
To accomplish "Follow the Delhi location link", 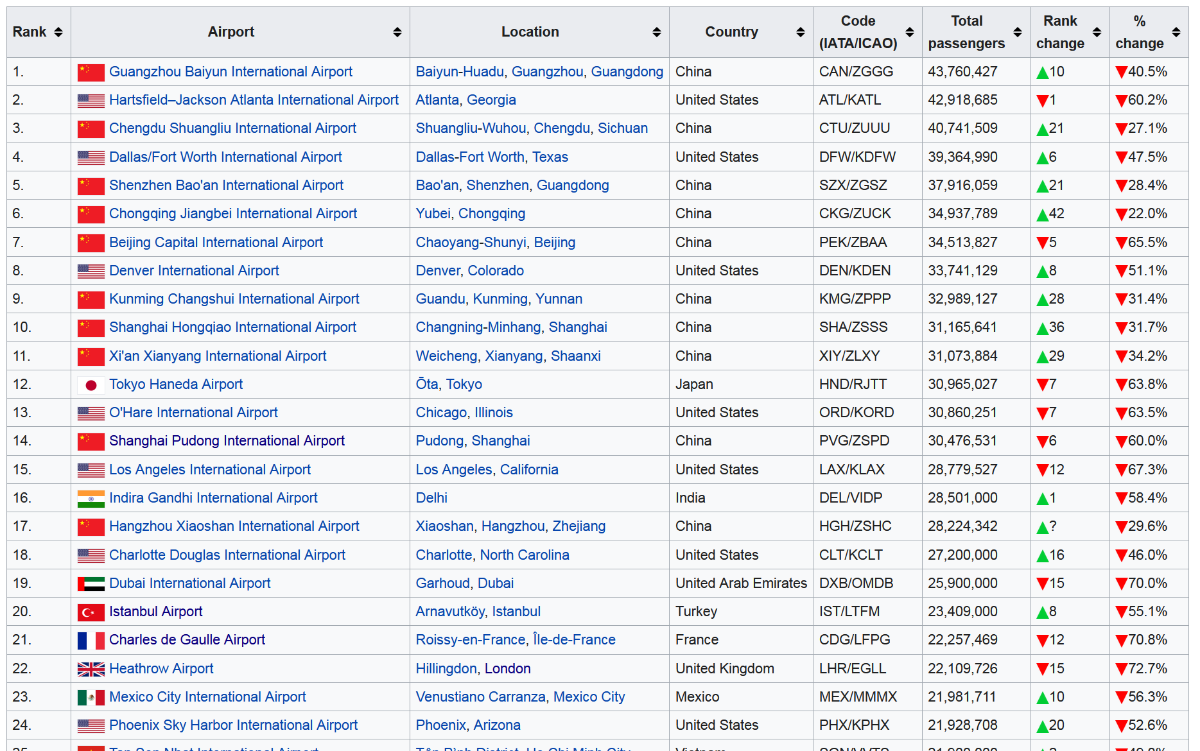I will point(432,498).
